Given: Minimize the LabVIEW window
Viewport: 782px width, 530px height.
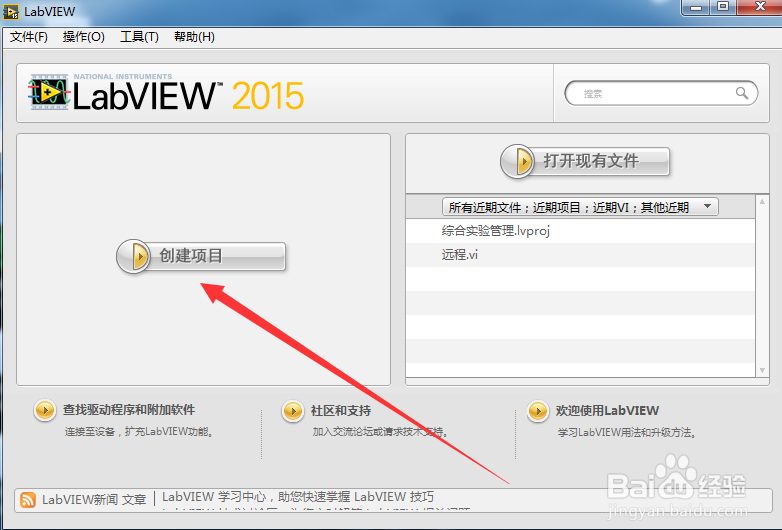Looking at the screenshot, I should click(696, 6).
